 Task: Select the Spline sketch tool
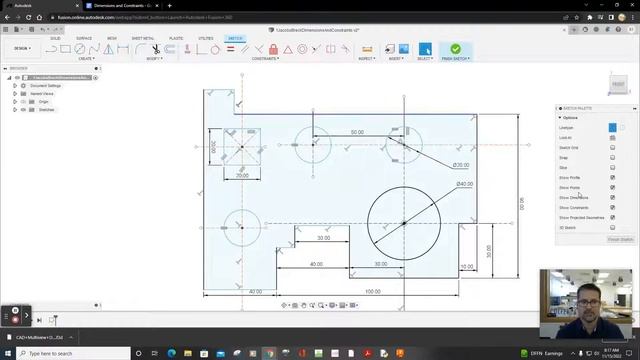(94, 49)
